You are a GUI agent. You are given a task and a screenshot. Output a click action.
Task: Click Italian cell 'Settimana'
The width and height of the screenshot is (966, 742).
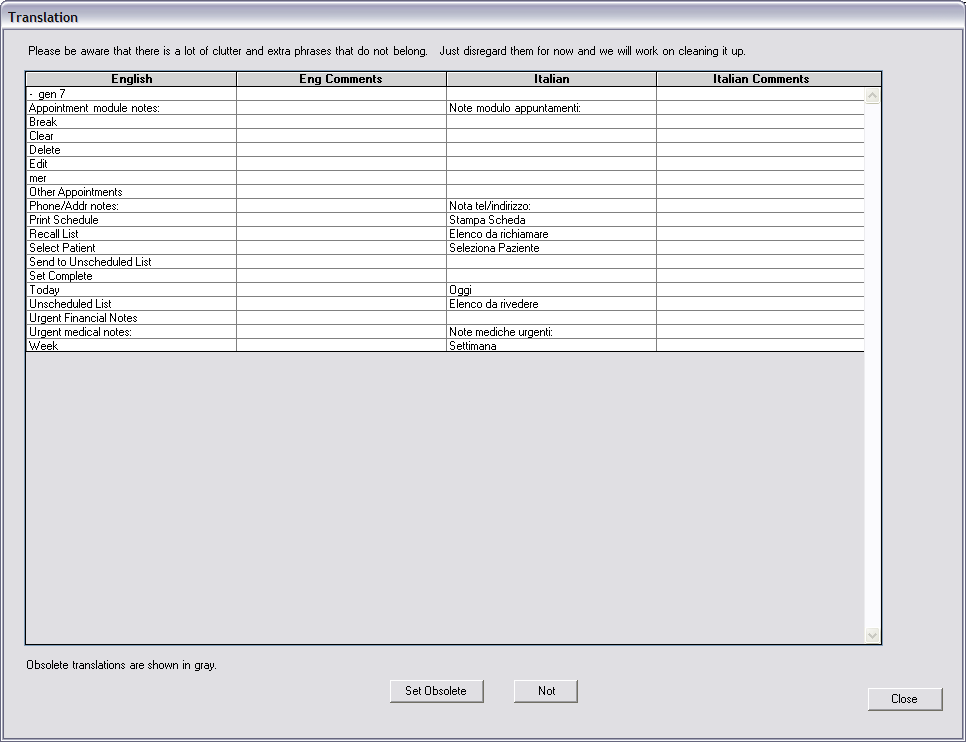click(x=551, y=346)
